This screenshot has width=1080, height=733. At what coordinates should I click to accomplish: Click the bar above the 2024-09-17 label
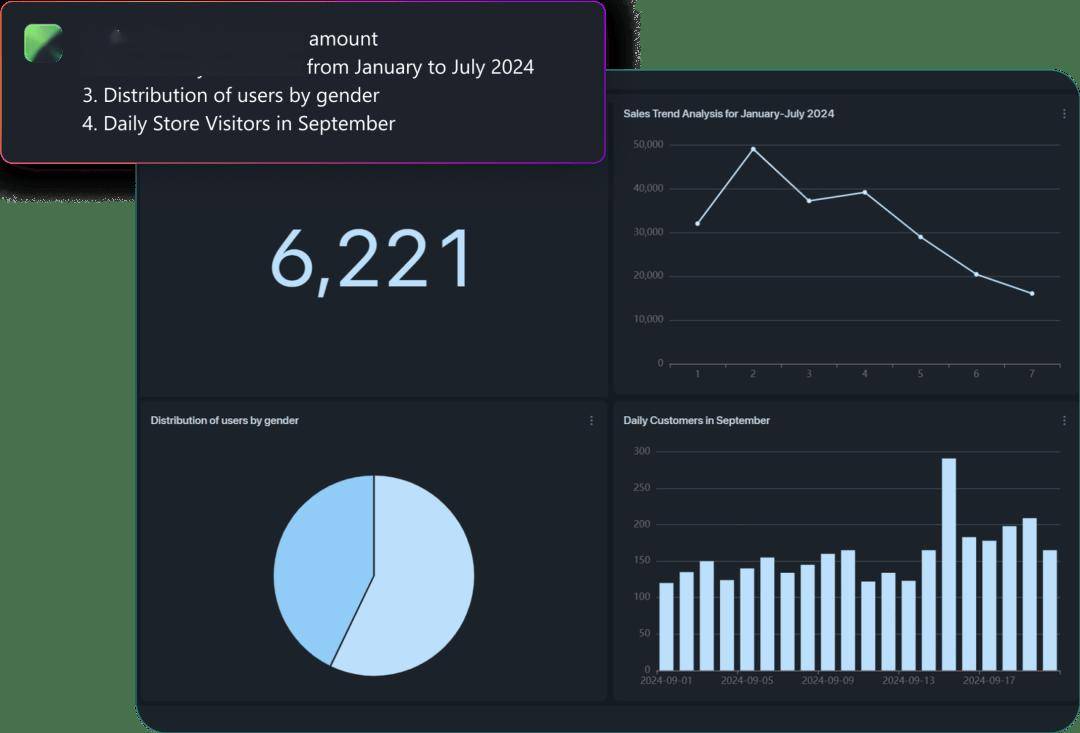989,606
